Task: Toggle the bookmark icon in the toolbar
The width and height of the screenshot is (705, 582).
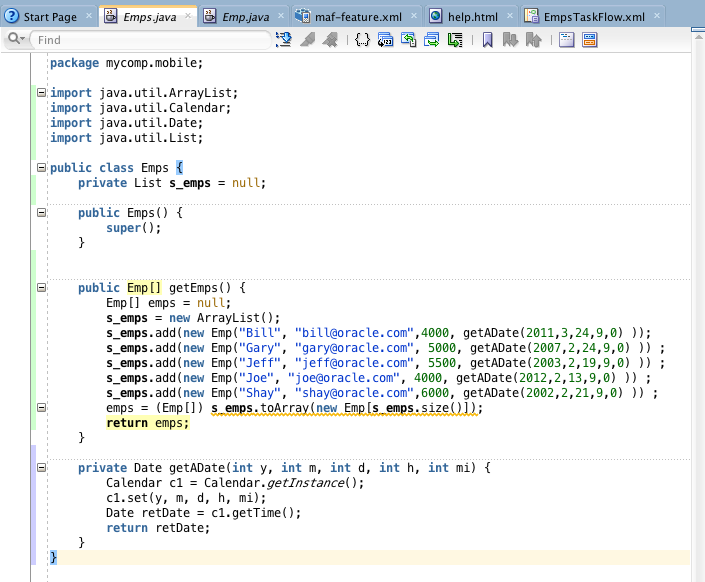Action: pos(487,40)
